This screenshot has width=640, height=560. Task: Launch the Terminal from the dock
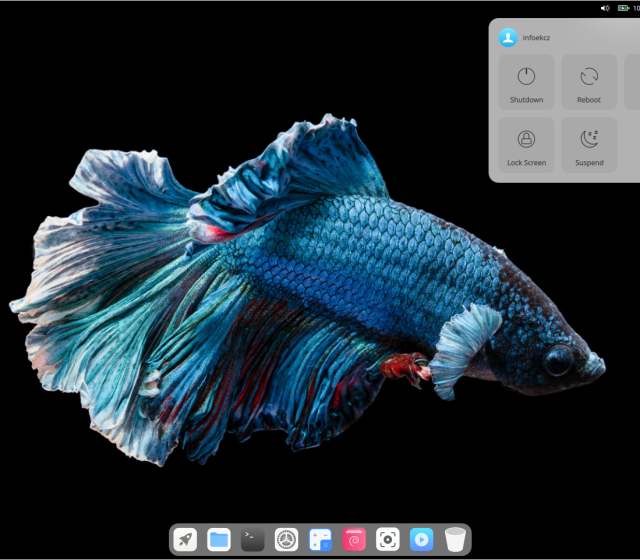coord(253,540)
